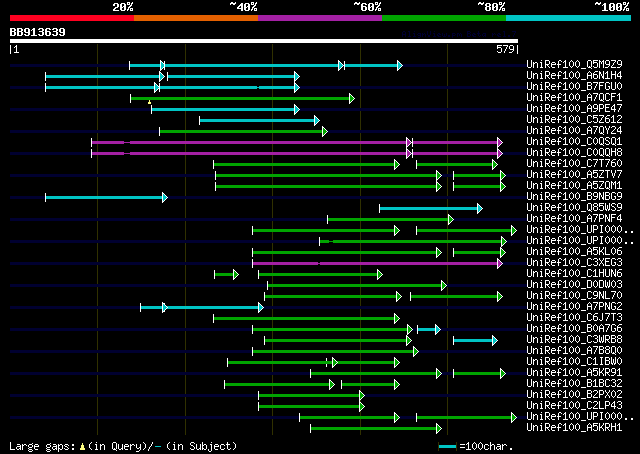The image size is (640, 454).
Task: Select label UniRef100_B0A7G6
Action: (574, 329)
